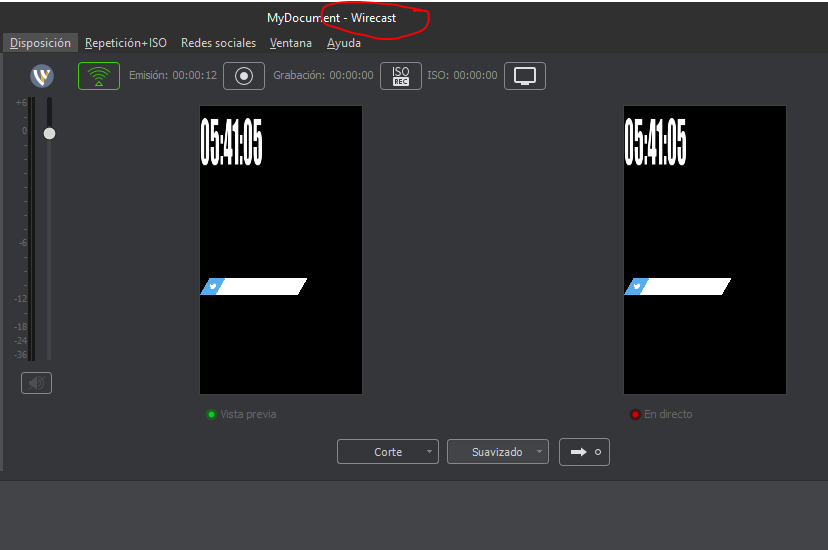
Task: Open the Ventana menu
Action: coord(290,43)
